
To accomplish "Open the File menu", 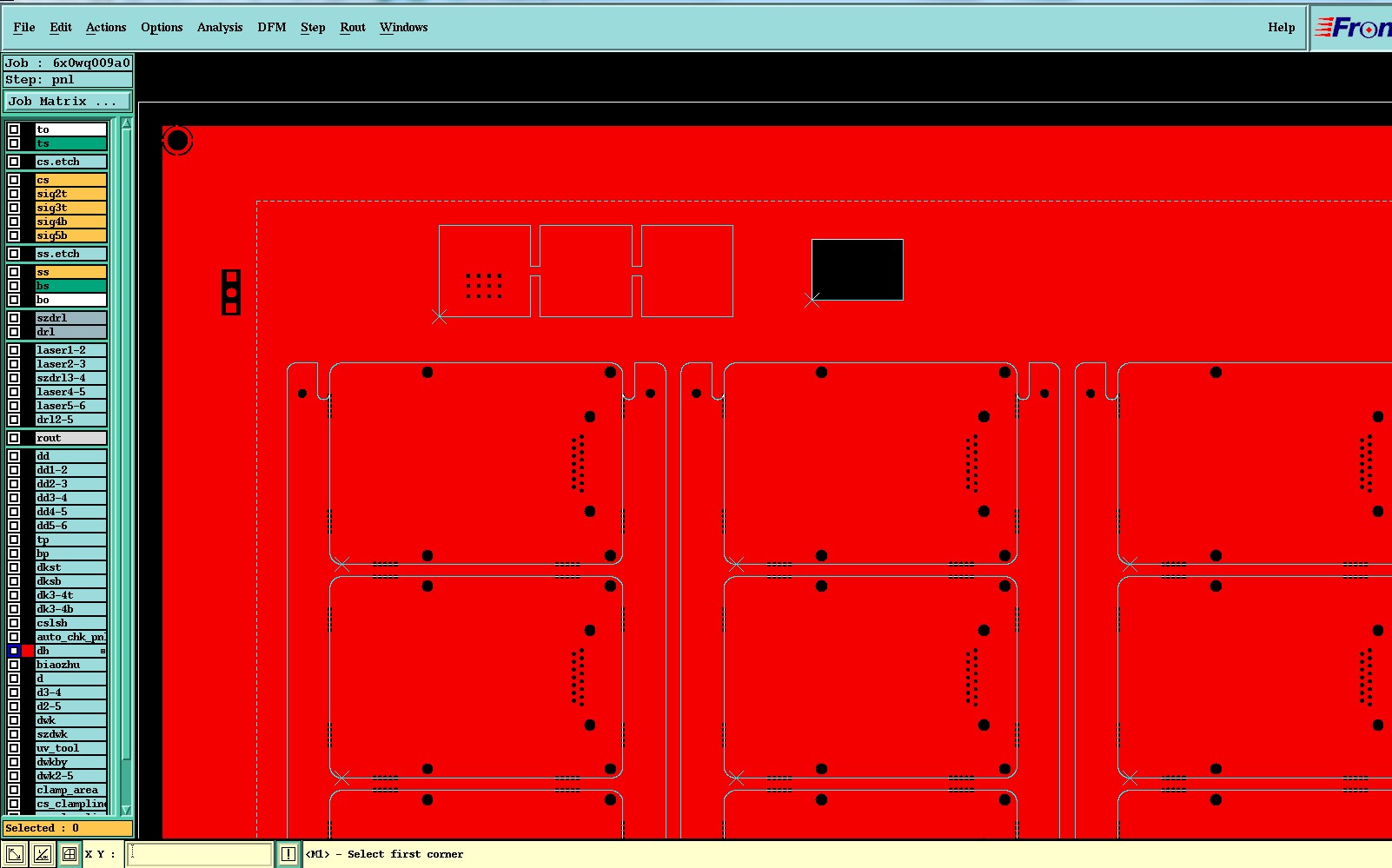I will pyautogui.click(x=24, y=28).
